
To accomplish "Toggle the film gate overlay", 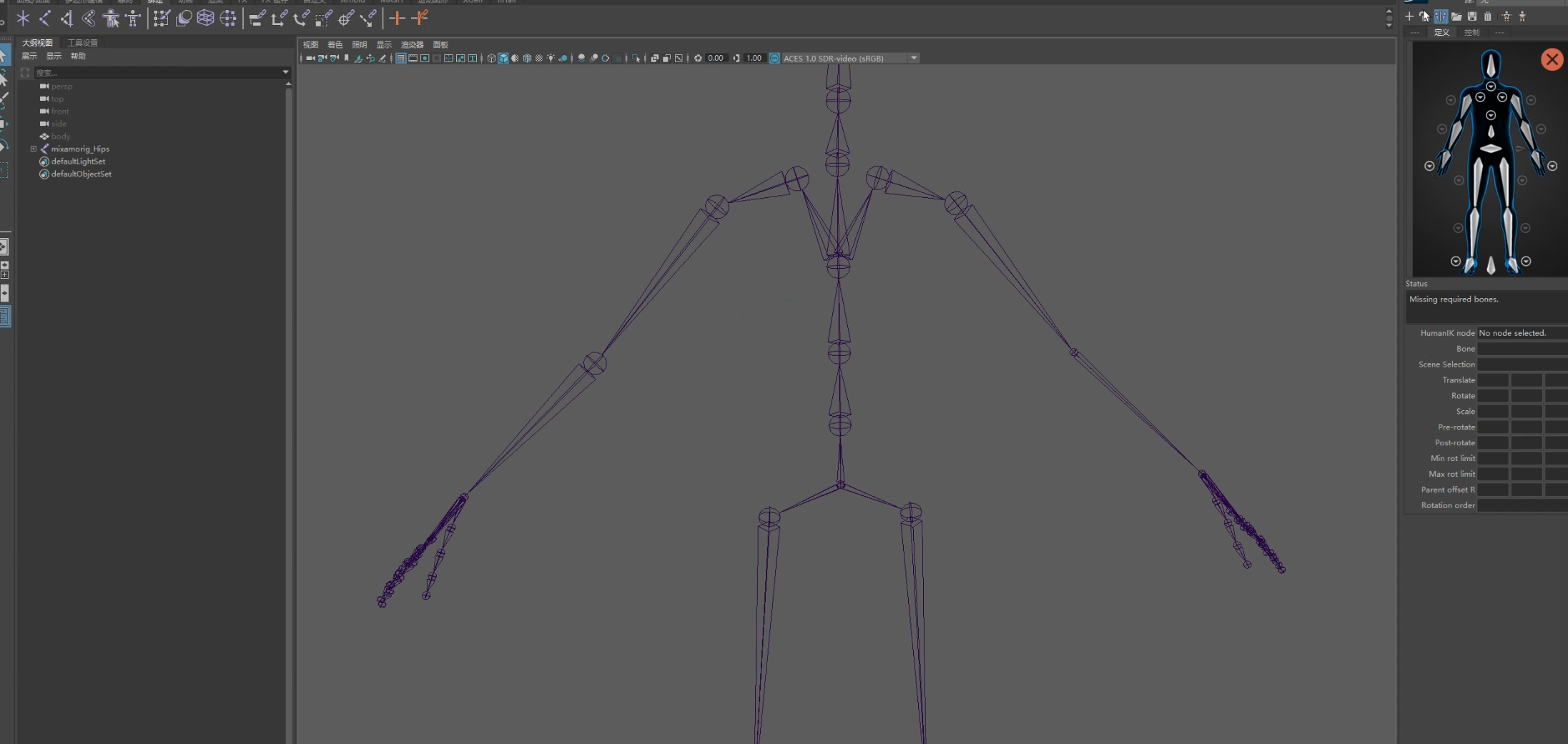I will pos(413,59).
